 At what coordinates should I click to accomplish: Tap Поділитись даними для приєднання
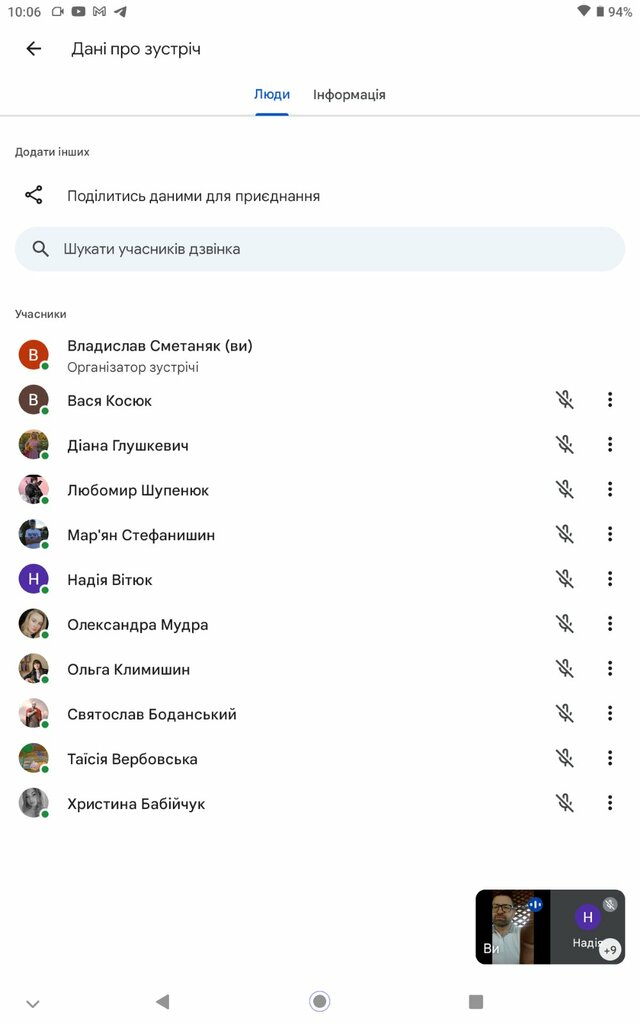[193, 196]
